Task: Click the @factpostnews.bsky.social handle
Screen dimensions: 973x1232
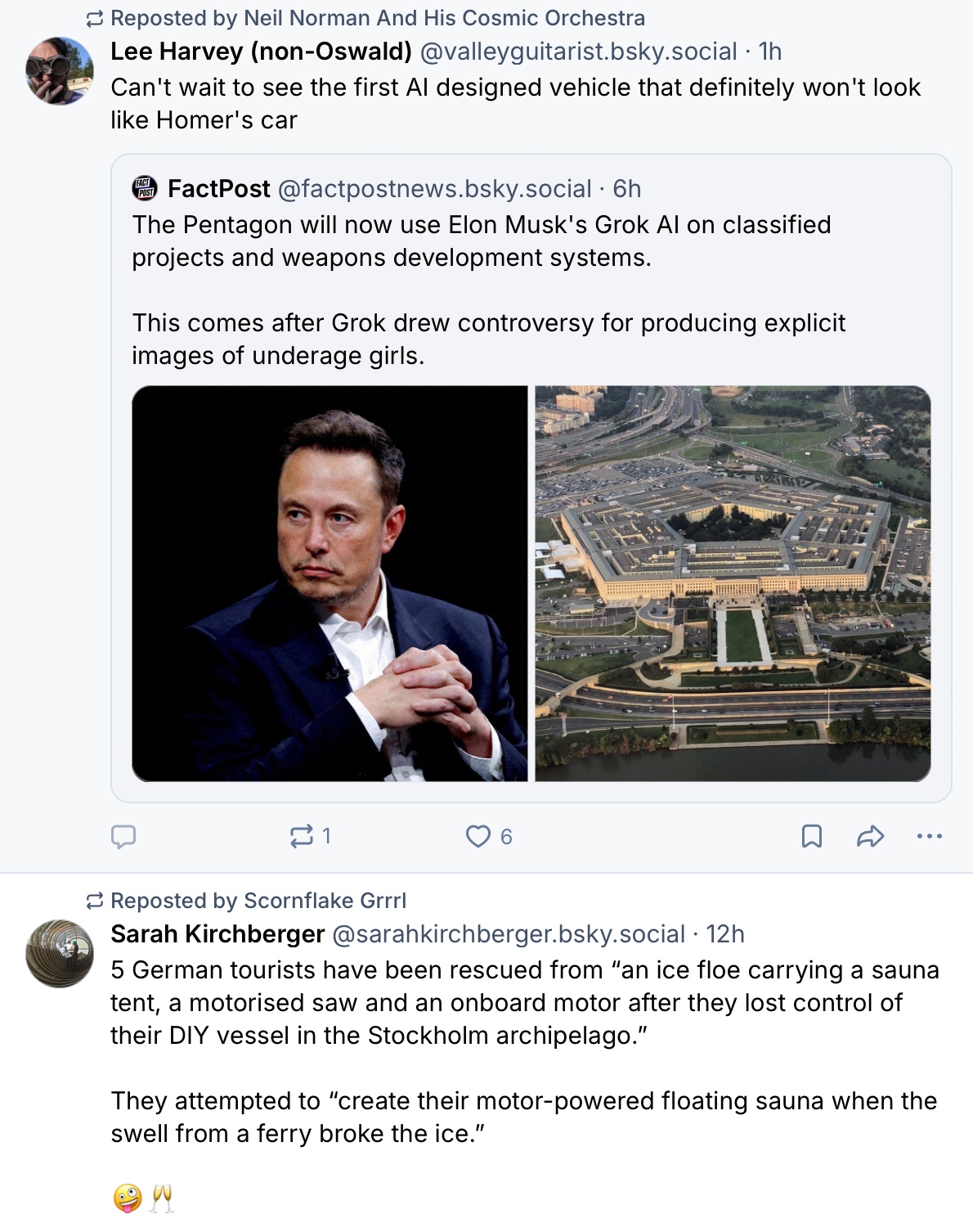Action: point(434,189)
